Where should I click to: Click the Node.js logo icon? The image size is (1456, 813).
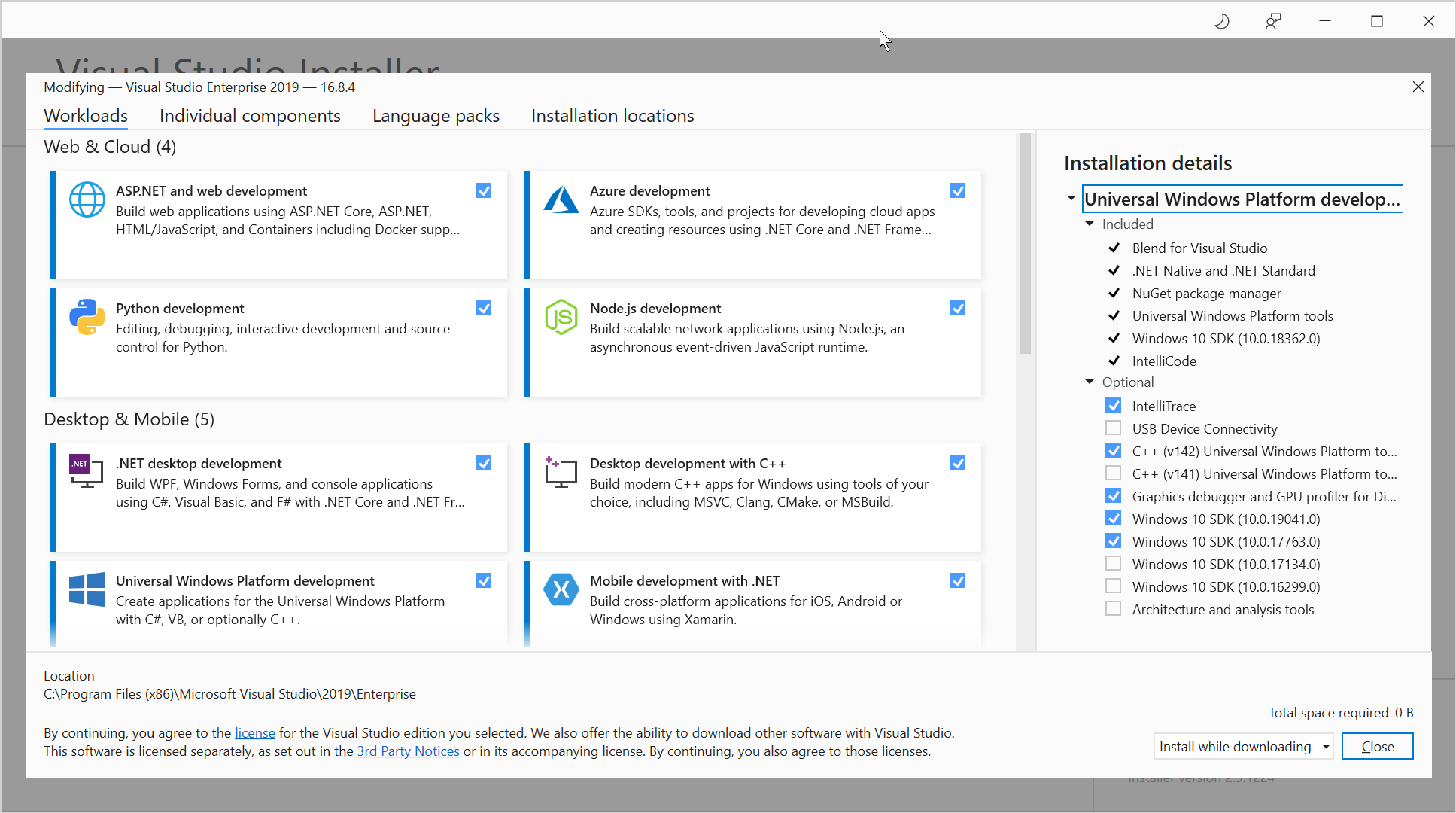point(561,317)
